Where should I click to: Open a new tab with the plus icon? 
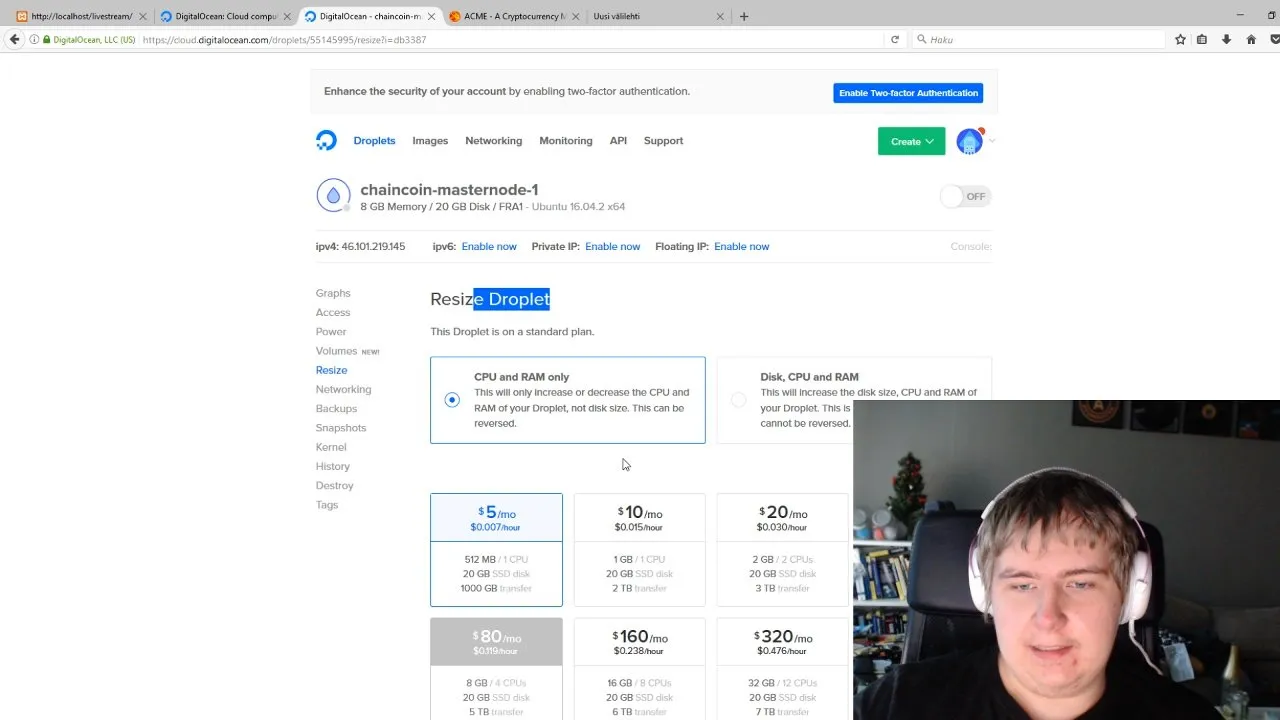743,16
